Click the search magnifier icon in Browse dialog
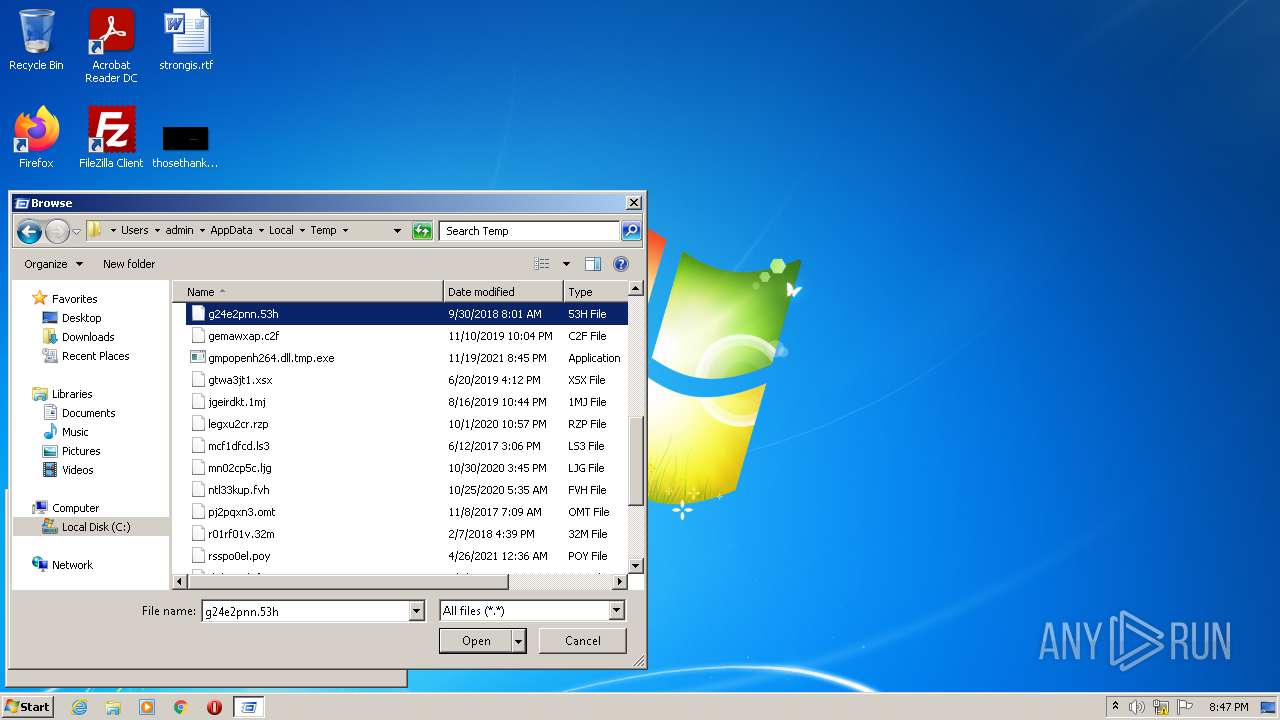 click(x=630, y=231)
